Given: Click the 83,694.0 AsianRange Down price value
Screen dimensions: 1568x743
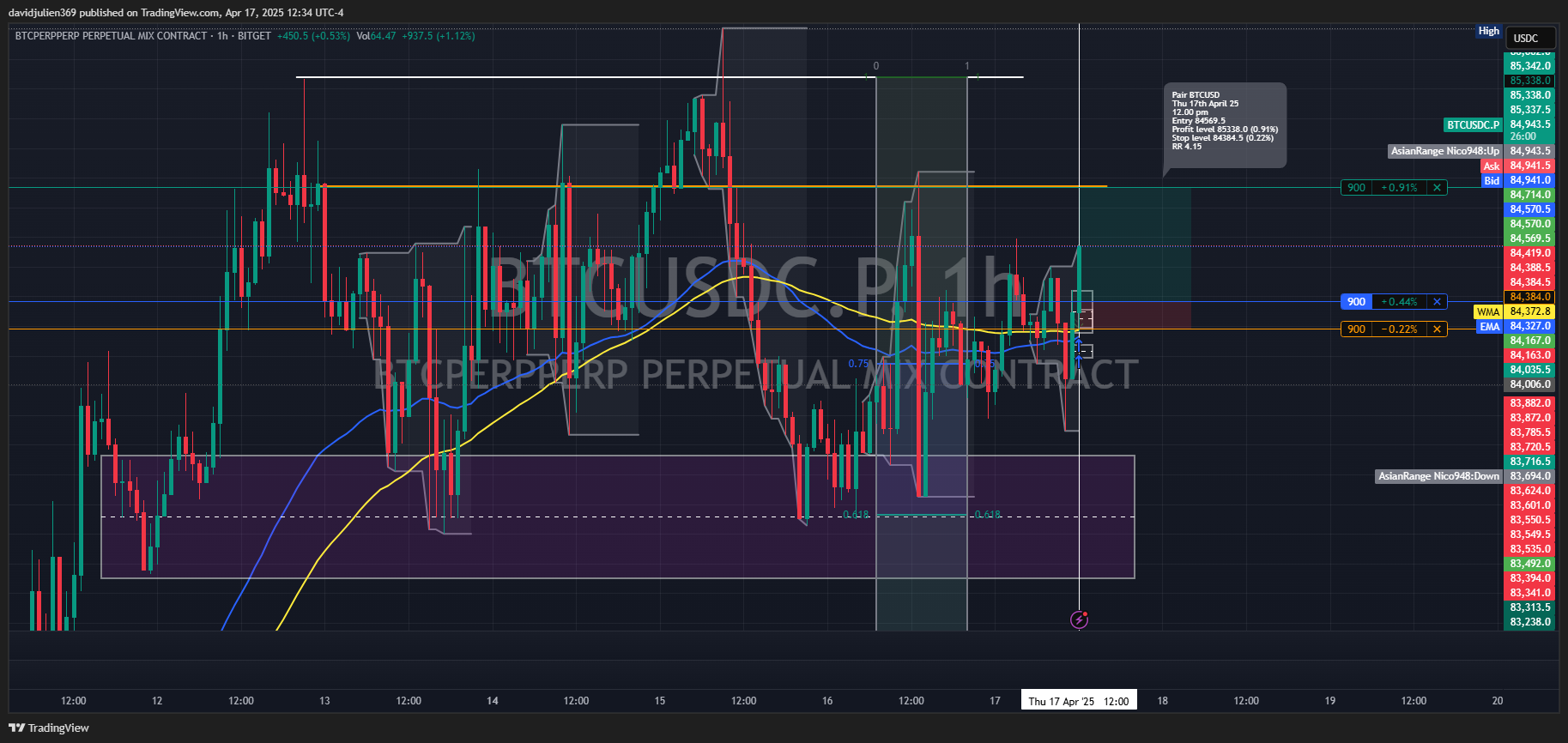Looking at the screenshot, I should point(1530,476).
